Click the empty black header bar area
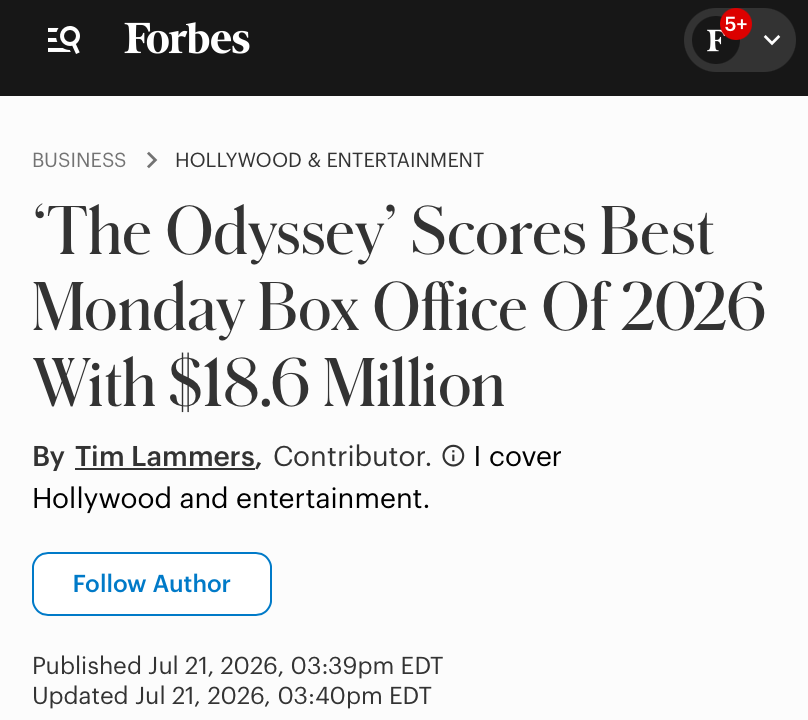Screen dimensions: 808x720 (x=464, y=47)
